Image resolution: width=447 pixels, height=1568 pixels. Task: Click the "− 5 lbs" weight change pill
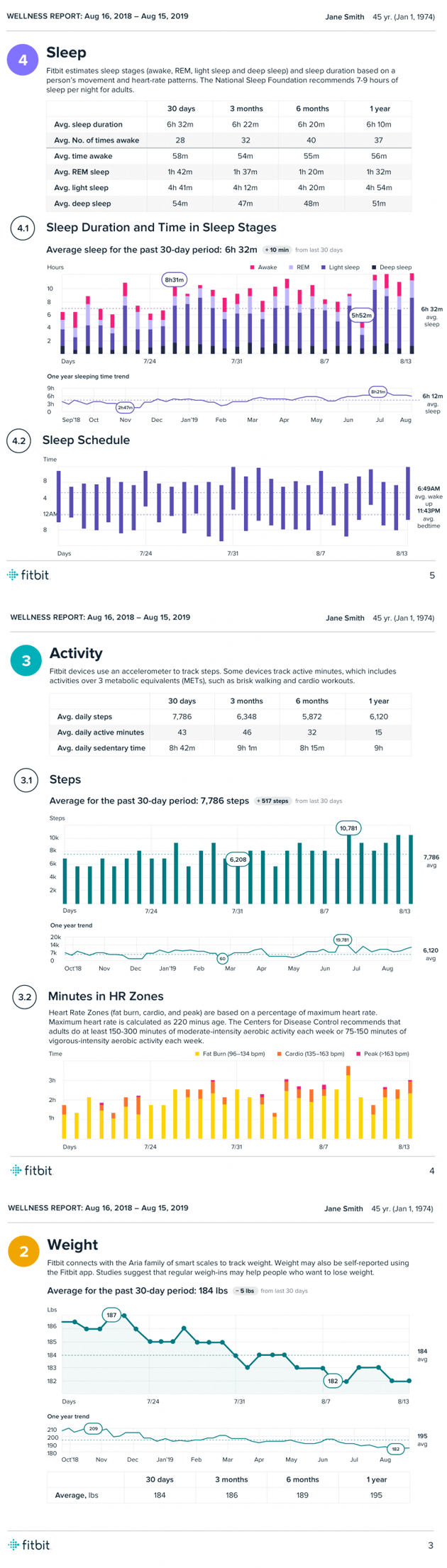coord(245,1291)
